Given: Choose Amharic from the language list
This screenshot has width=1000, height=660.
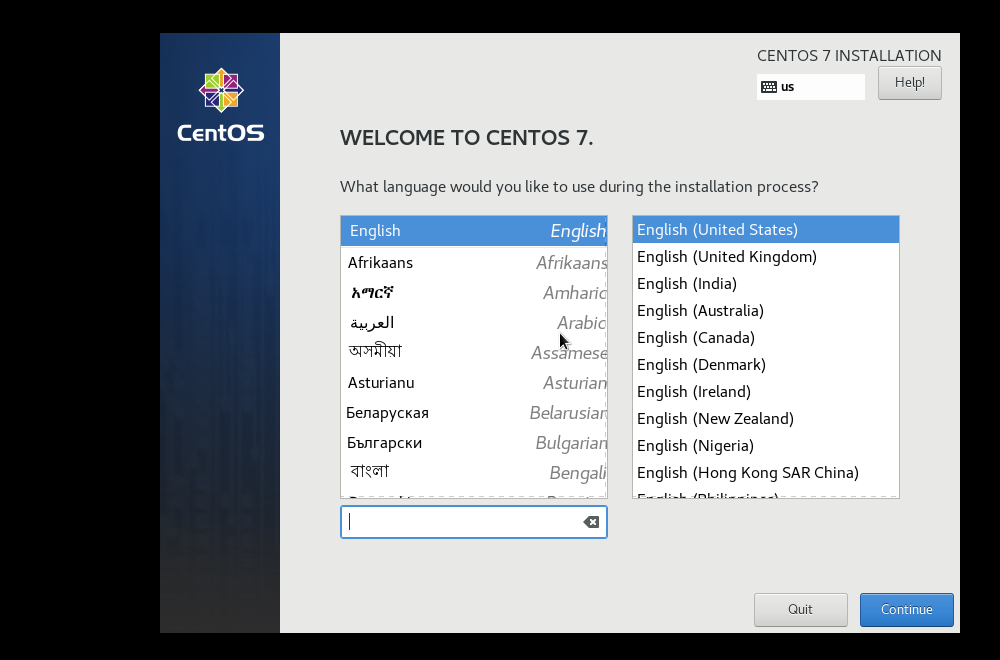Looking at the screenshot, I should pos(473,293).
